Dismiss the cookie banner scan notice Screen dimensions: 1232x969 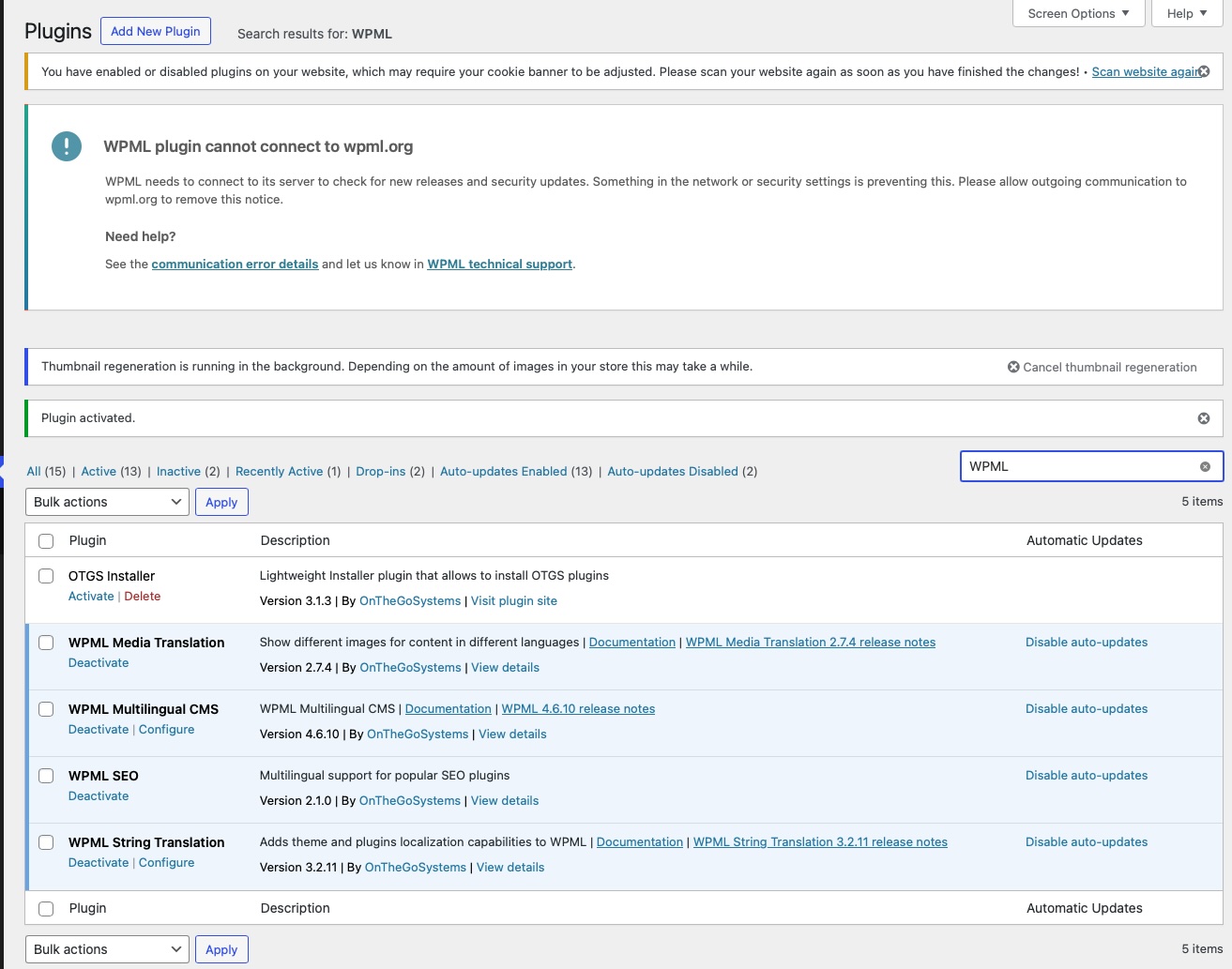1204,71
